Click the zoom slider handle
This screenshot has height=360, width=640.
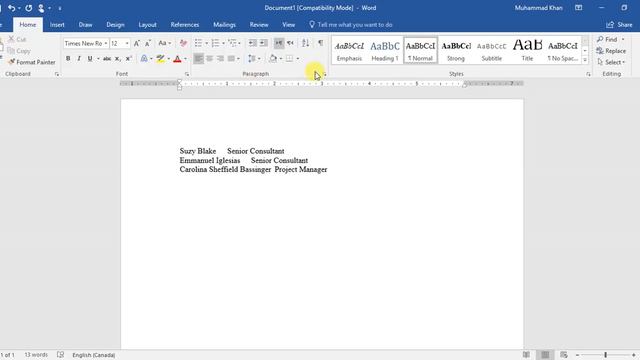tap(606, 355)
